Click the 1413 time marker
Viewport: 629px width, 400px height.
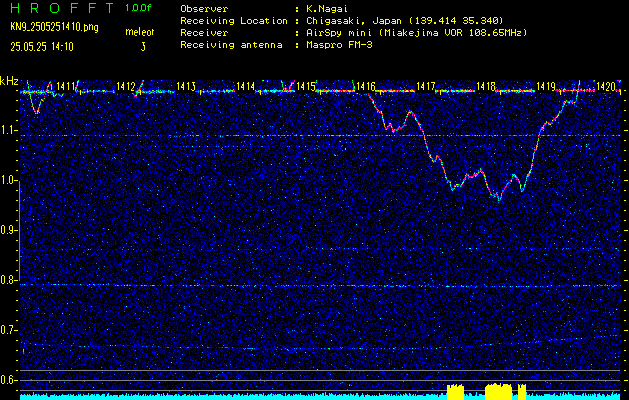click(186, 86)
